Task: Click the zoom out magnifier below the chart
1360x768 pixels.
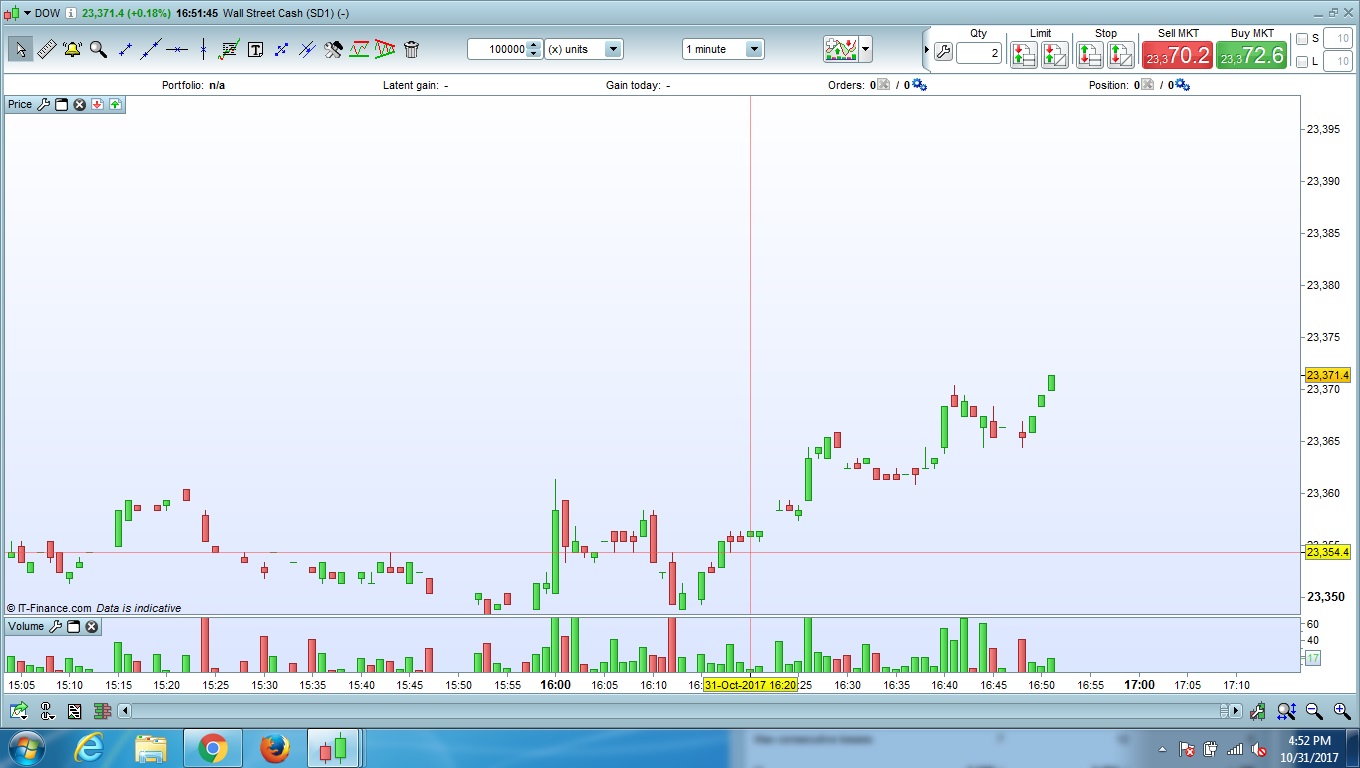Action: [1314, 711]
